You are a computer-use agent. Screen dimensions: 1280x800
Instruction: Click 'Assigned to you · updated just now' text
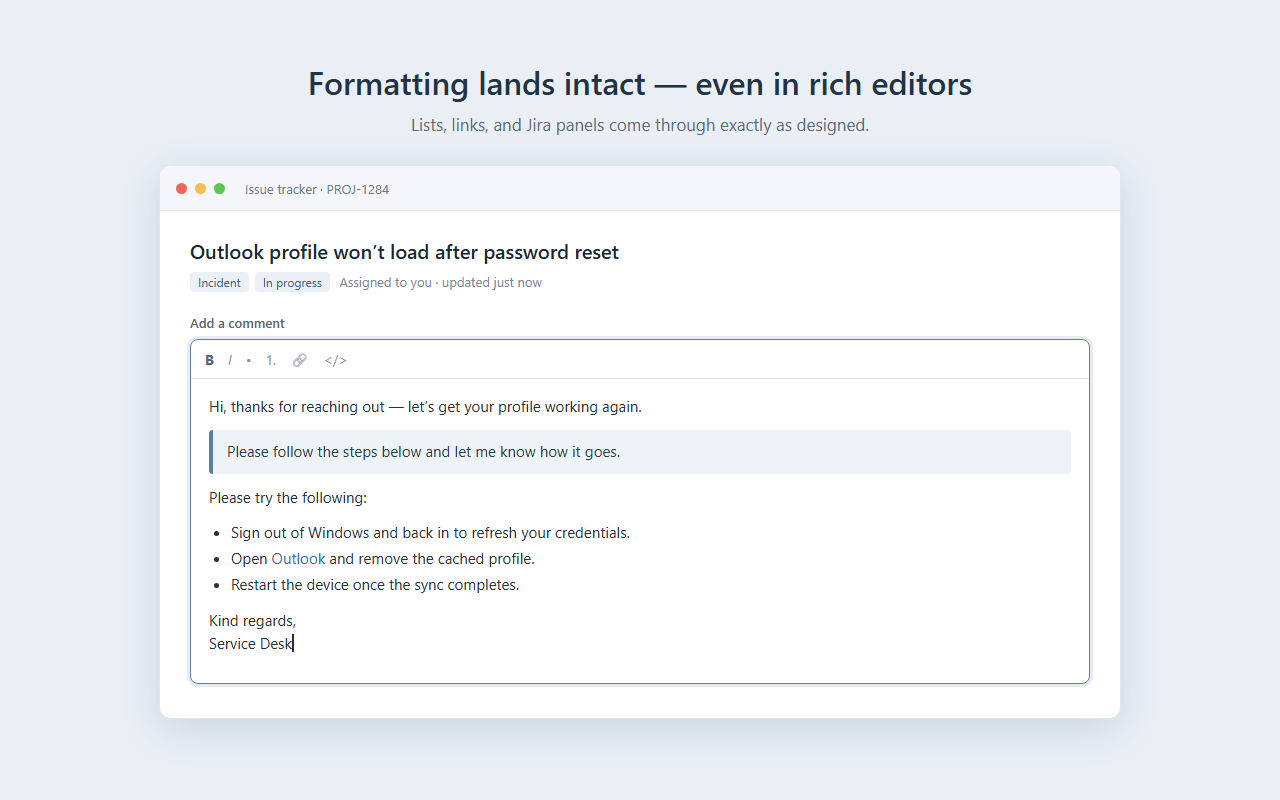coord(440,283)
